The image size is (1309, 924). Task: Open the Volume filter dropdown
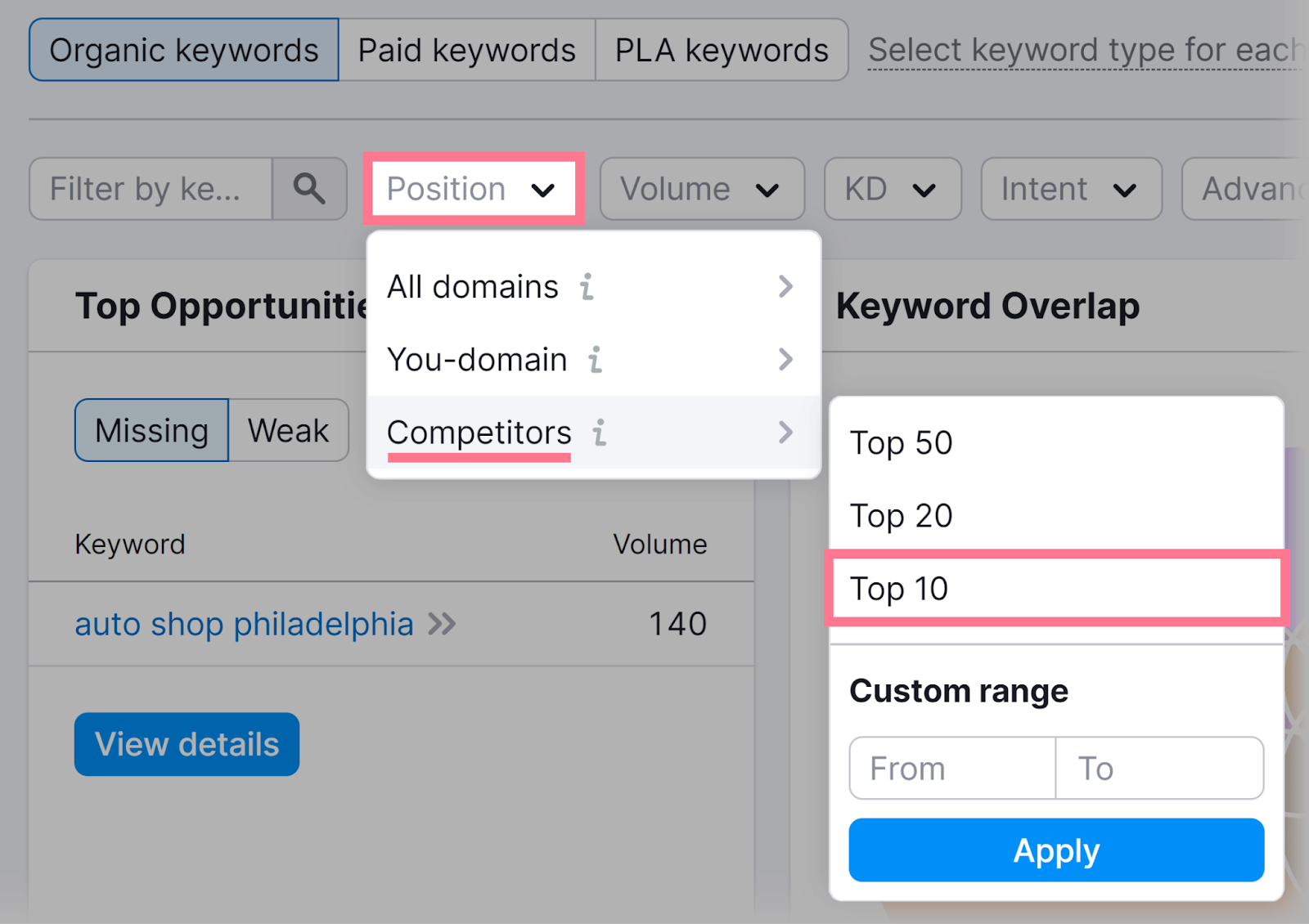tap(701, 189)
